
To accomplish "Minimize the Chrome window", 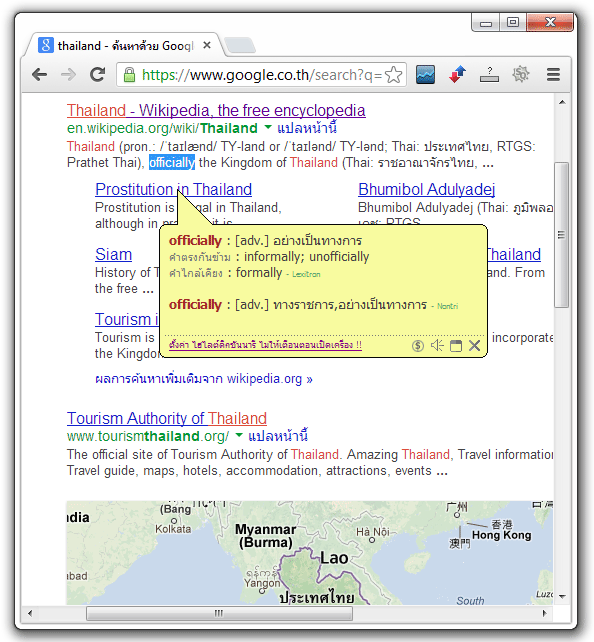I will (486, 23).
